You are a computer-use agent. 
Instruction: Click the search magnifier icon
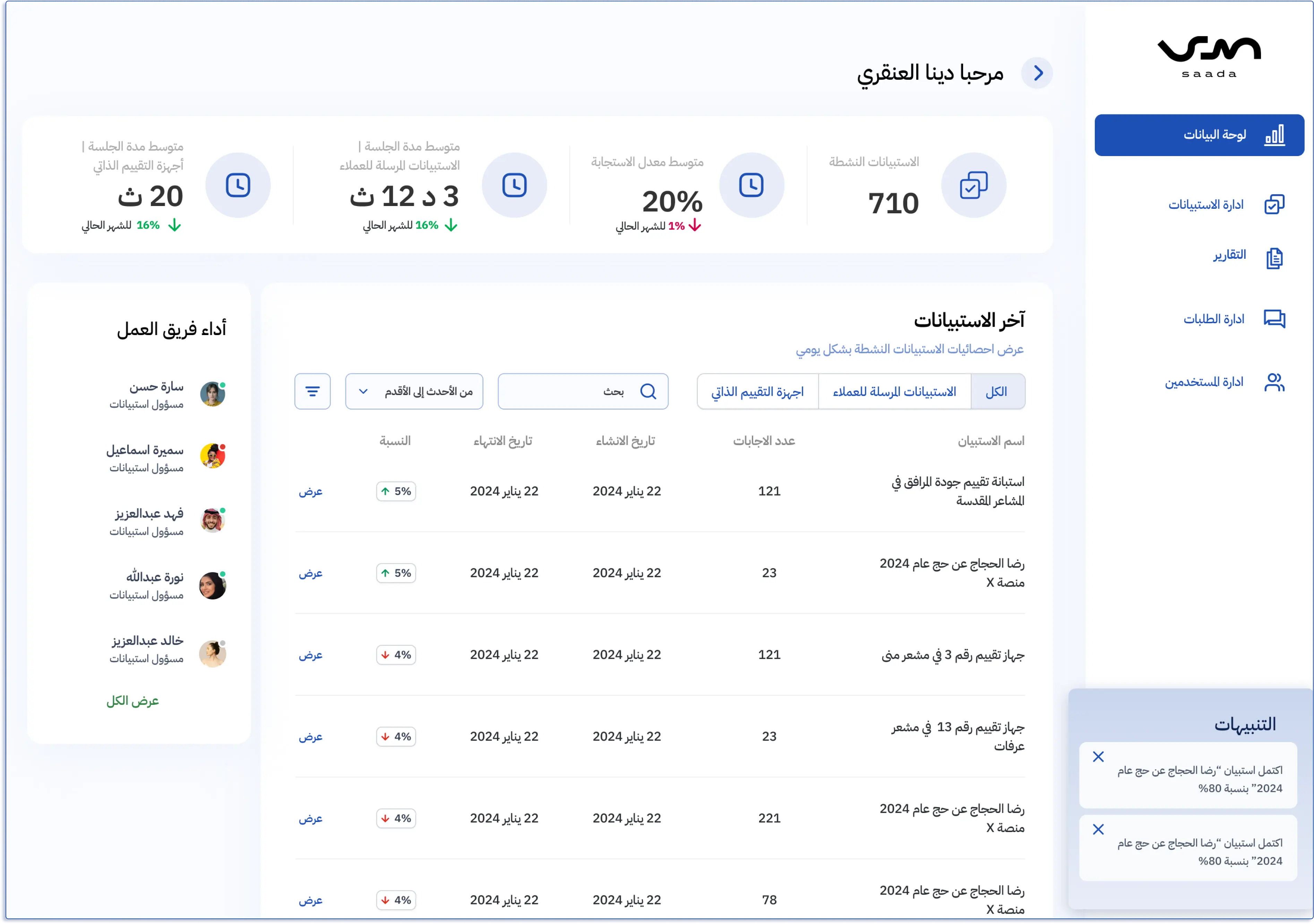click(x=648, y=392)
